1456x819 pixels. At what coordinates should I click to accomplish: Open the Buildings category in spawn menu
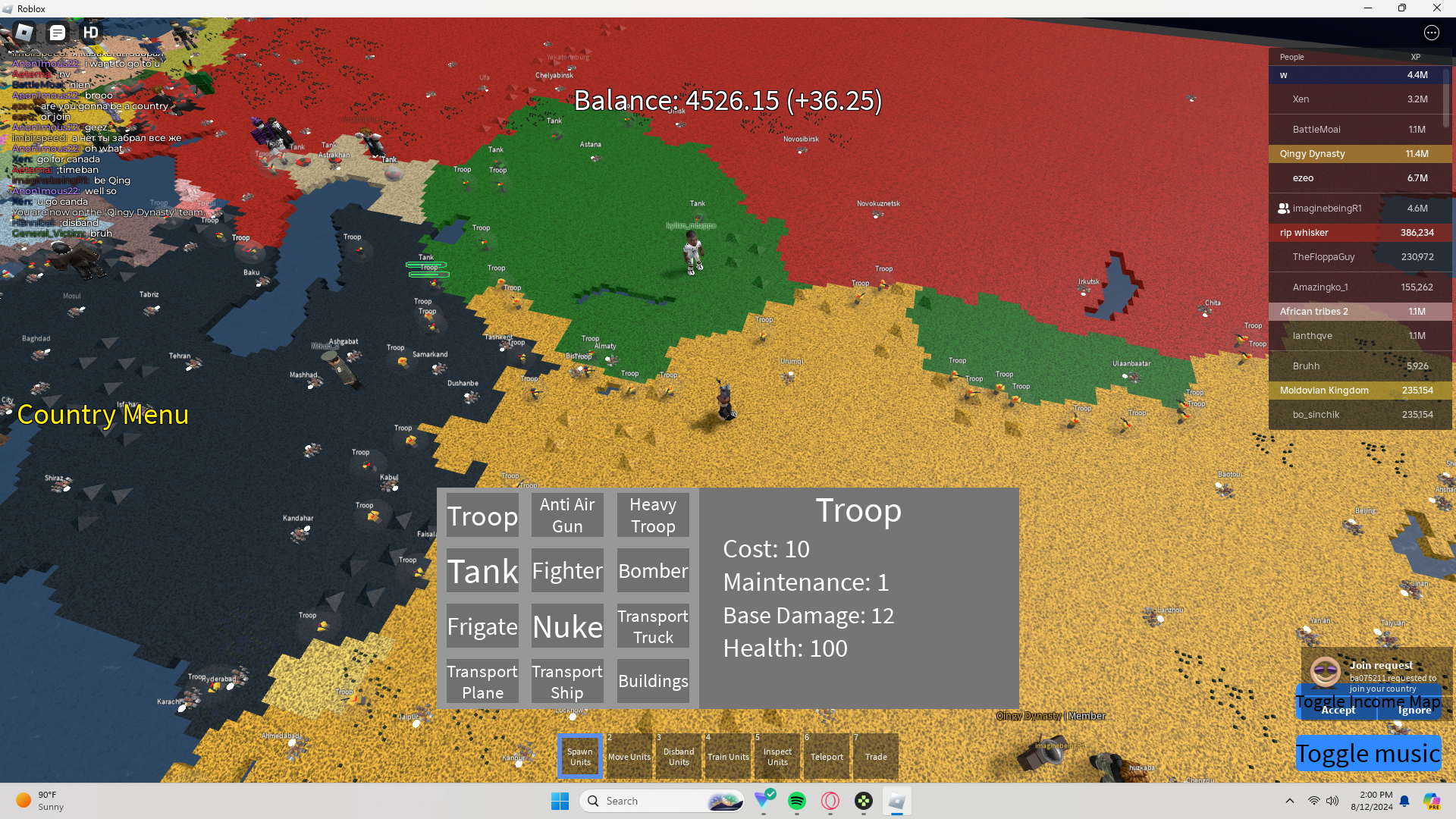click(x=653, y=681)
